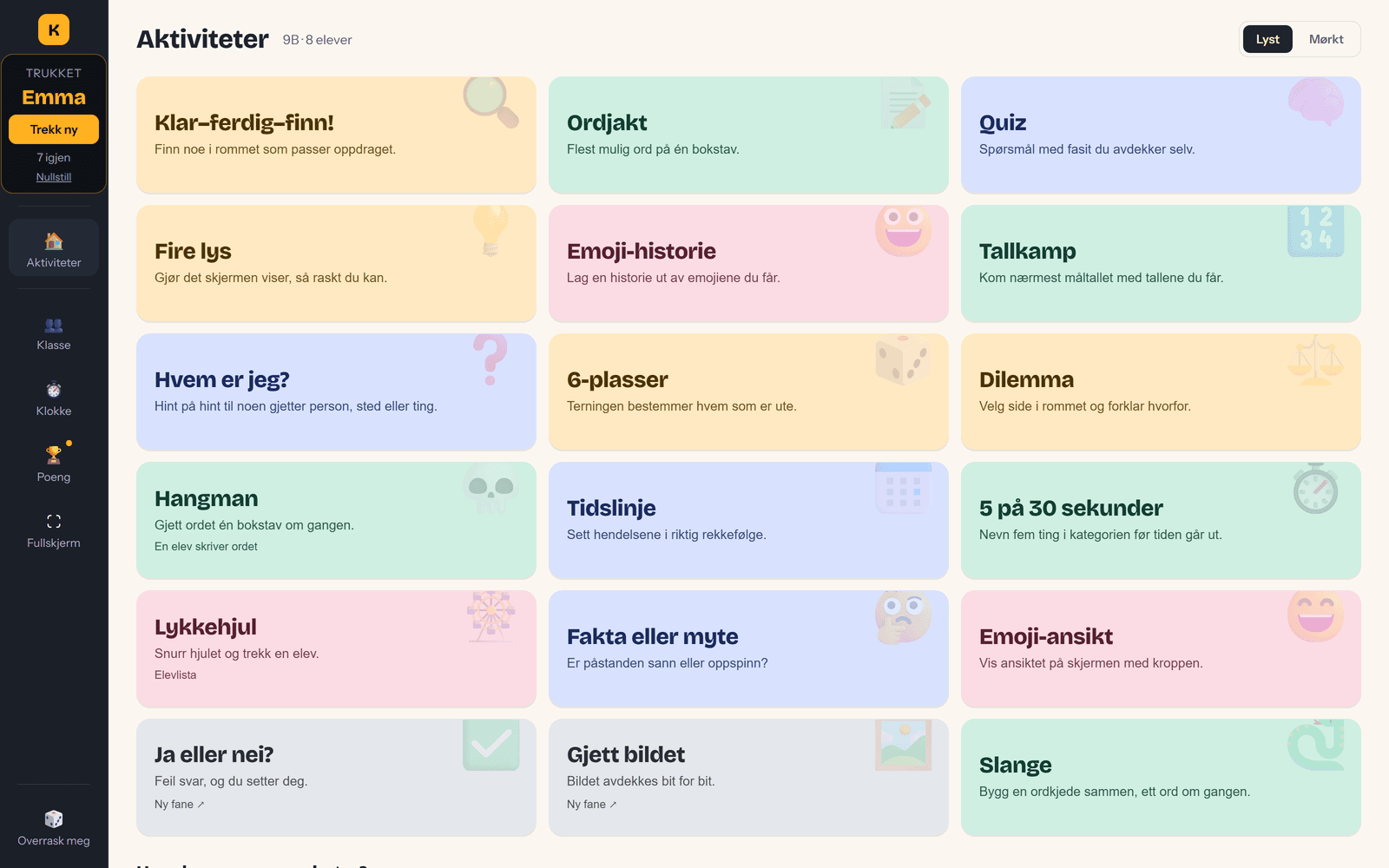Click the lightbulb icon on Fire lys
Screen dimensions: 1389x868
[x=491, y=230]
